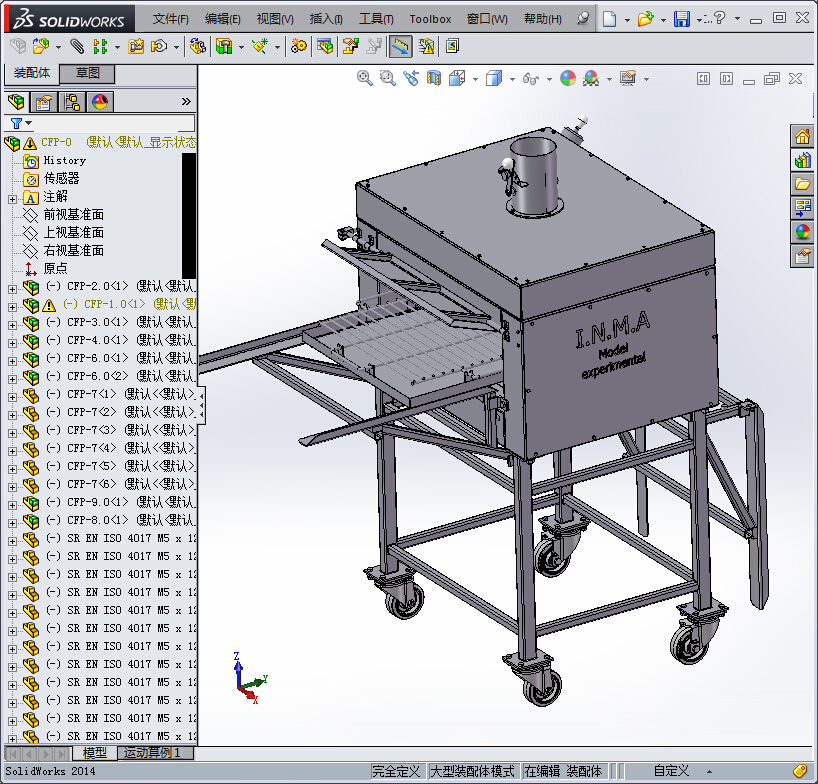Toggle the hide/show items glasses icon
Screen dimensions: 818x784
pyautogui.click(x=530, y=78)
